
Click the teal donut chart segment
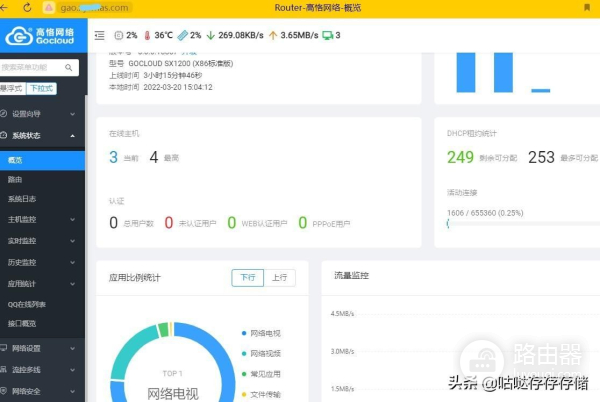coord(134,352)
